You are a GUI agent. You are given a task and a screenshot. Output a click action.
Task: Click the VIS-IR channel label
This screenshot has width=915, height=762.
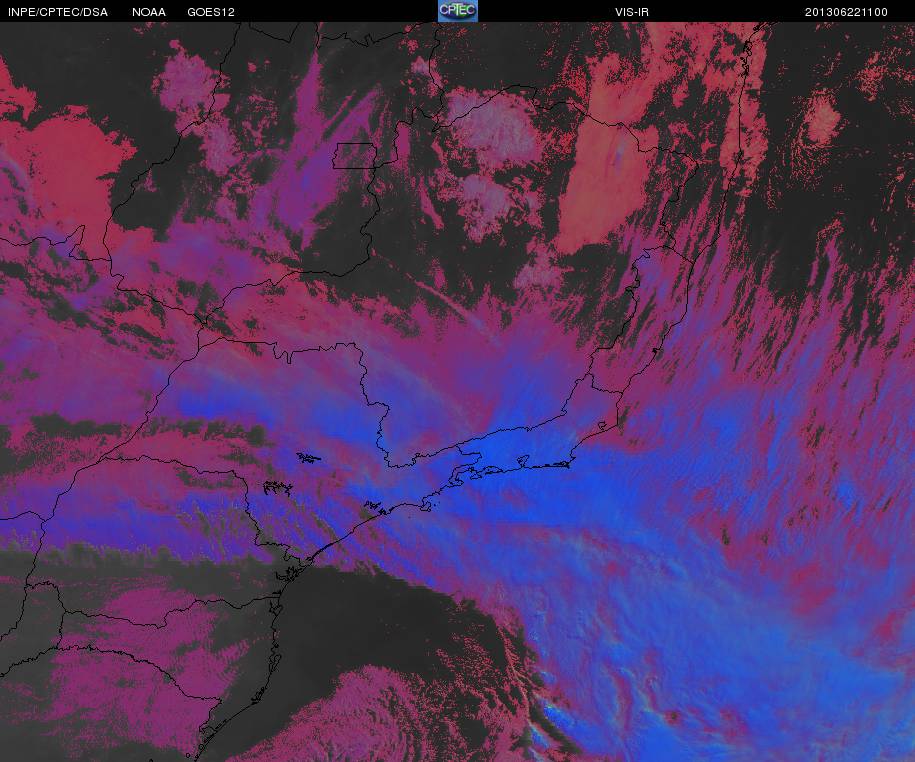[x=631, y=12]
